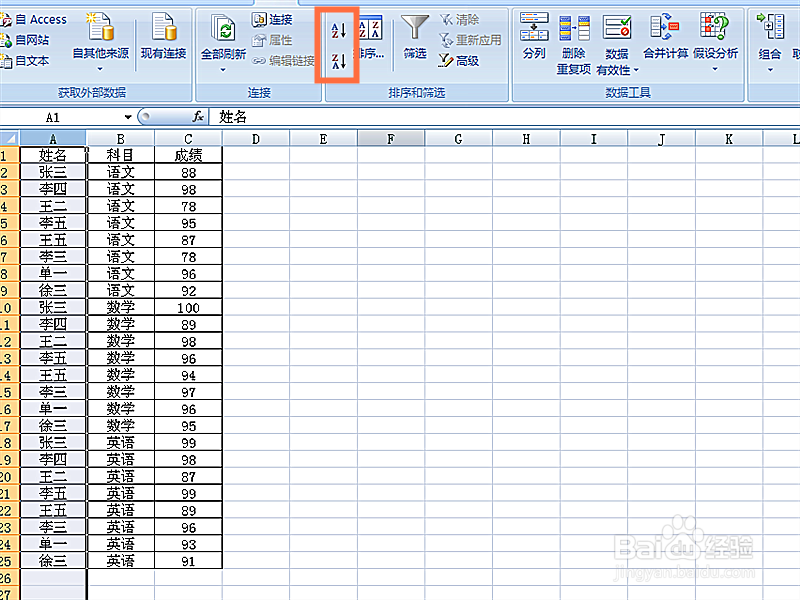Toggle the filter funnel (筛选)
The image size is (800, 600).
(x=414, y=37)
